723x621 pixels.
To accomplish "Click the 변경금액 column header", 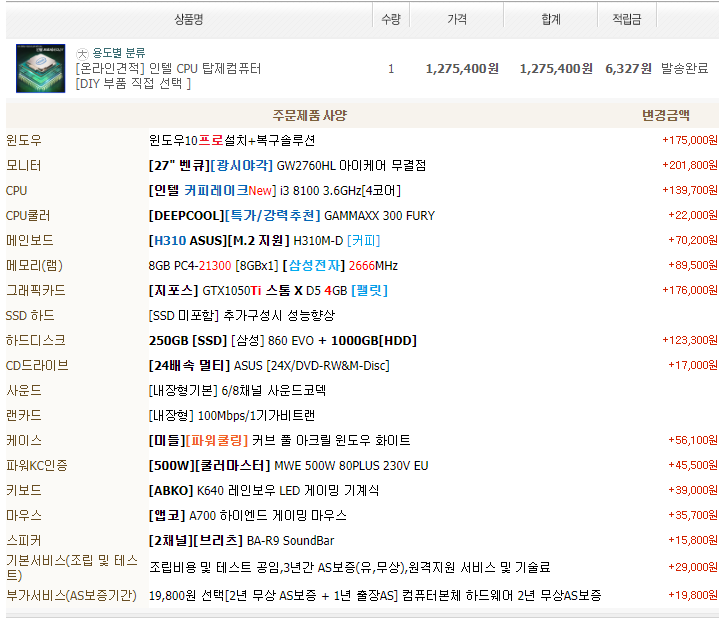I will [666, 115].
